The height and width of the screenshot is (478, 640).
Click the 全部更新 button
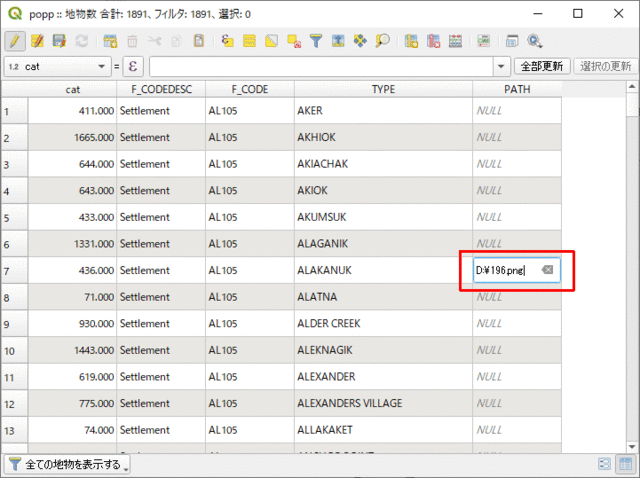[x=542, y=66]
